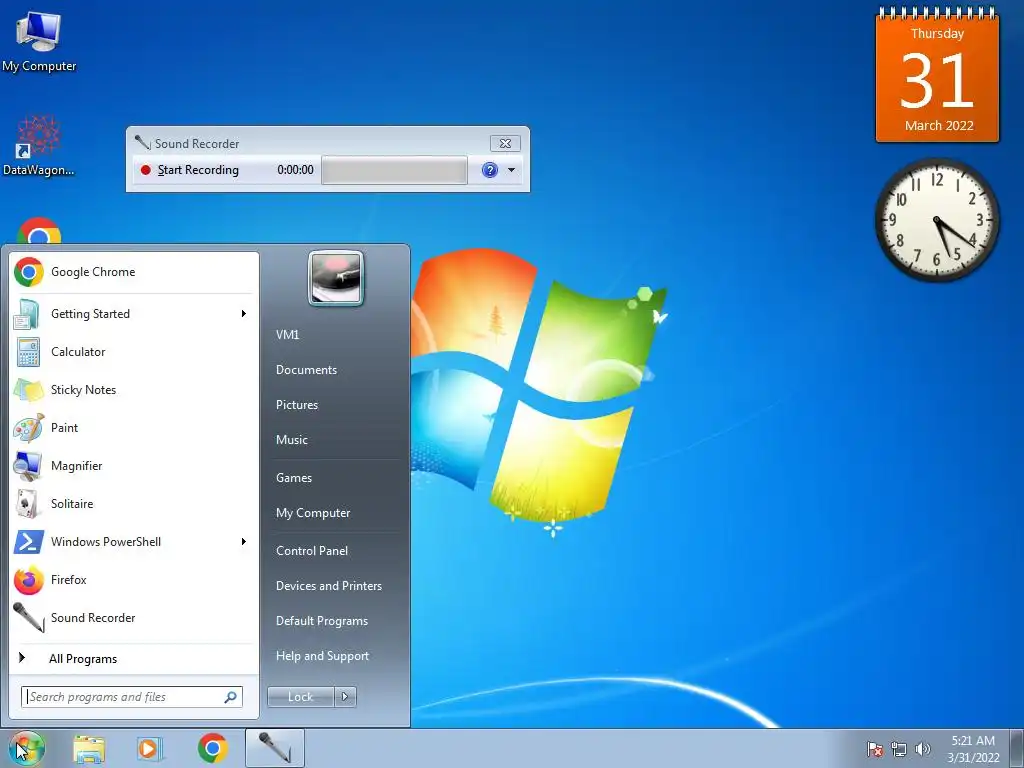Viewport: 1024px width, 768px height.
Task: Open Windows Media Player from the taskbar
Action: [x=150, y=749]
